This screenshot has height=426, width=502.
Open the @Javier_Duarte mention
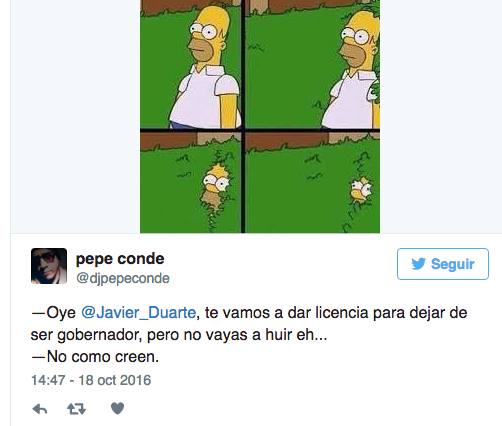[139, 313]
